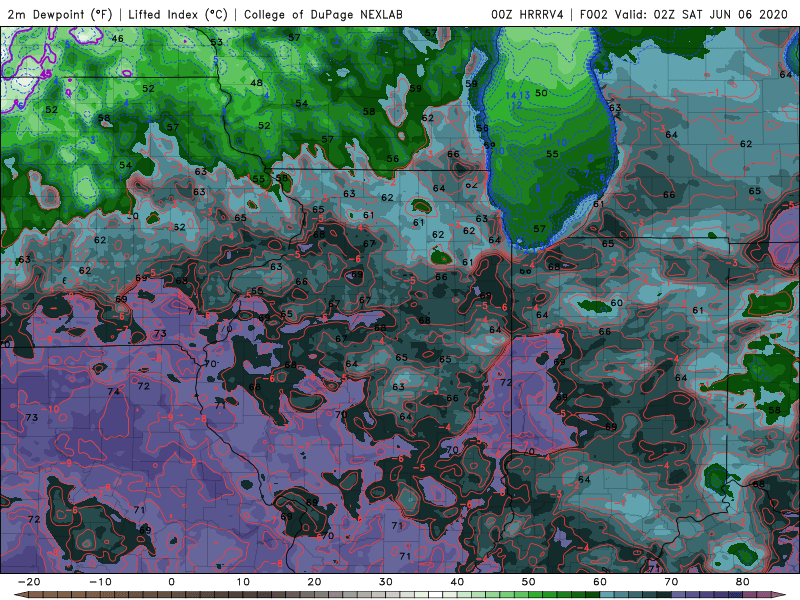Click the value 50 over Lake Michigan

(541, 93)
